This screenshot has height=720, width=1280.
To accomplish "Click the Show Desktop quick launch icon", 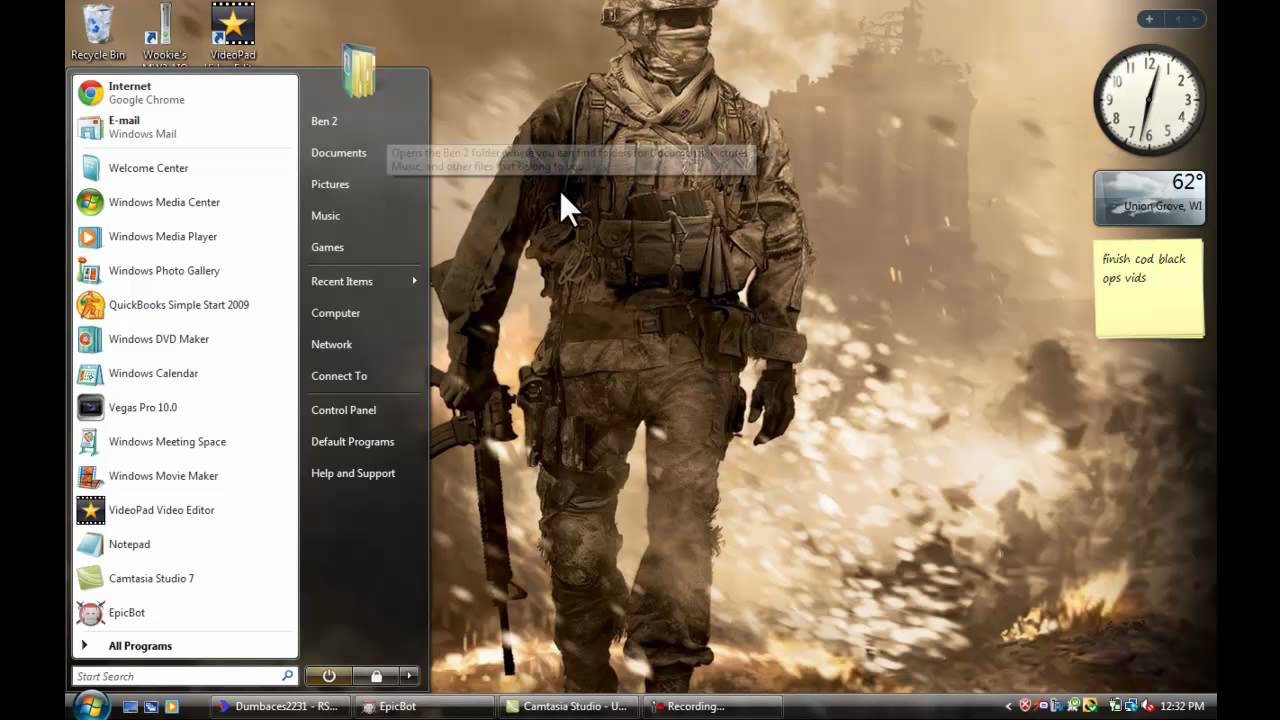I will point(130,706).
